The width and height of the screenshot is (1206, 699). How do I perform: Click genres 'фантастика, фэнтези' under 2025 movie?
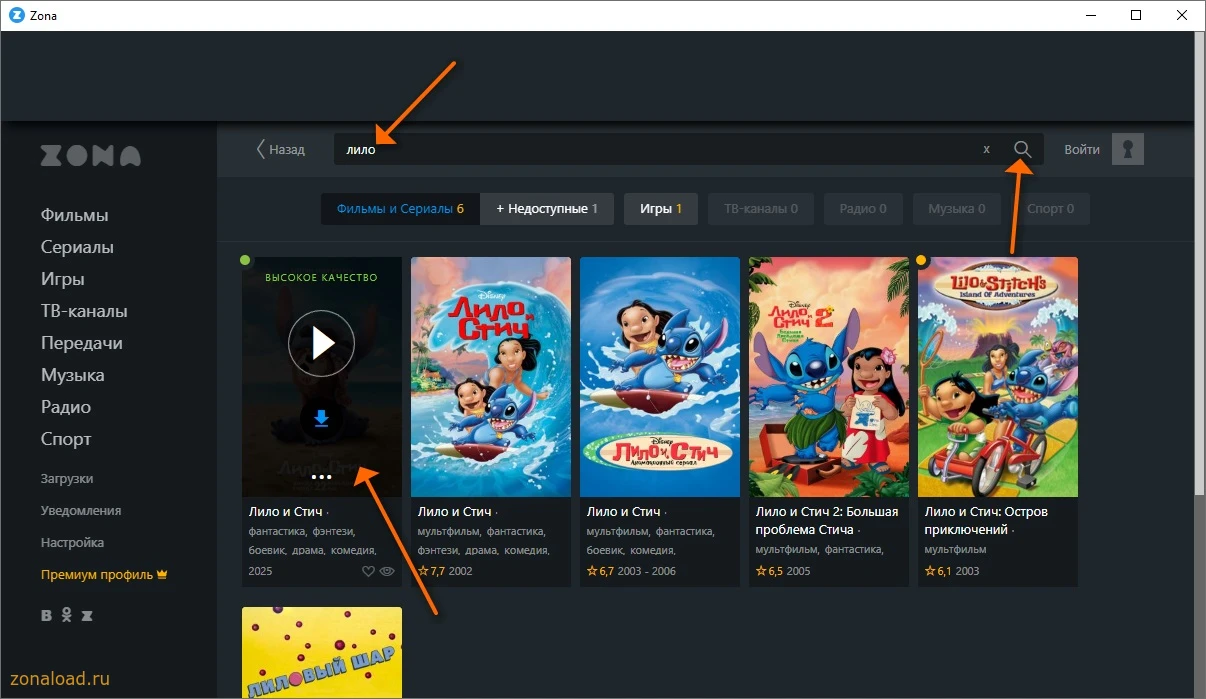pyautogui.click(x=302, y=531)
